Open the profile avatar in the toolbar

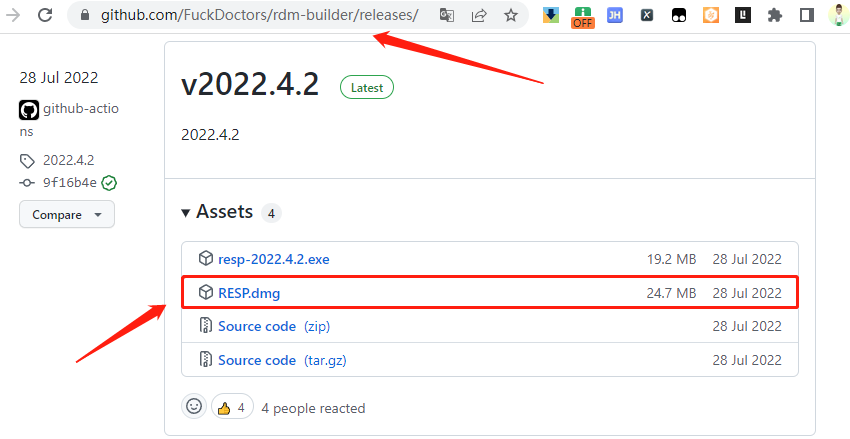(x=839, y=15)
